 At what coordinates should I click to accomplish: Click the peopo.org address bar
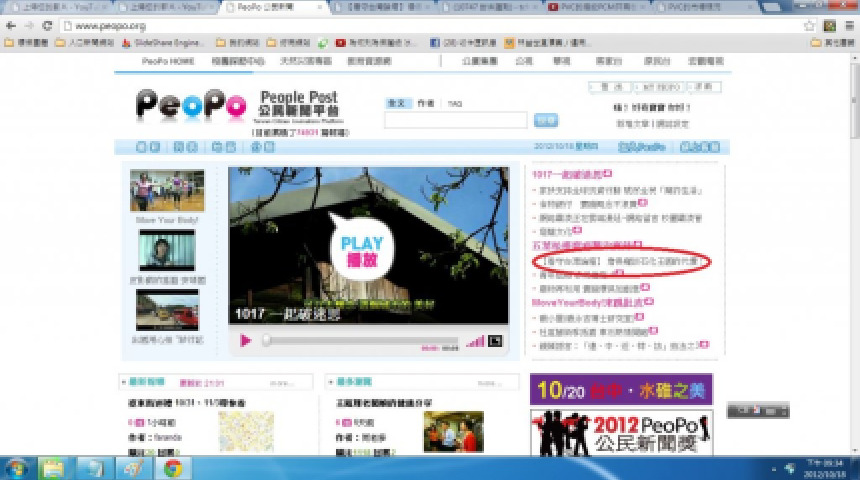coord(400,25)
